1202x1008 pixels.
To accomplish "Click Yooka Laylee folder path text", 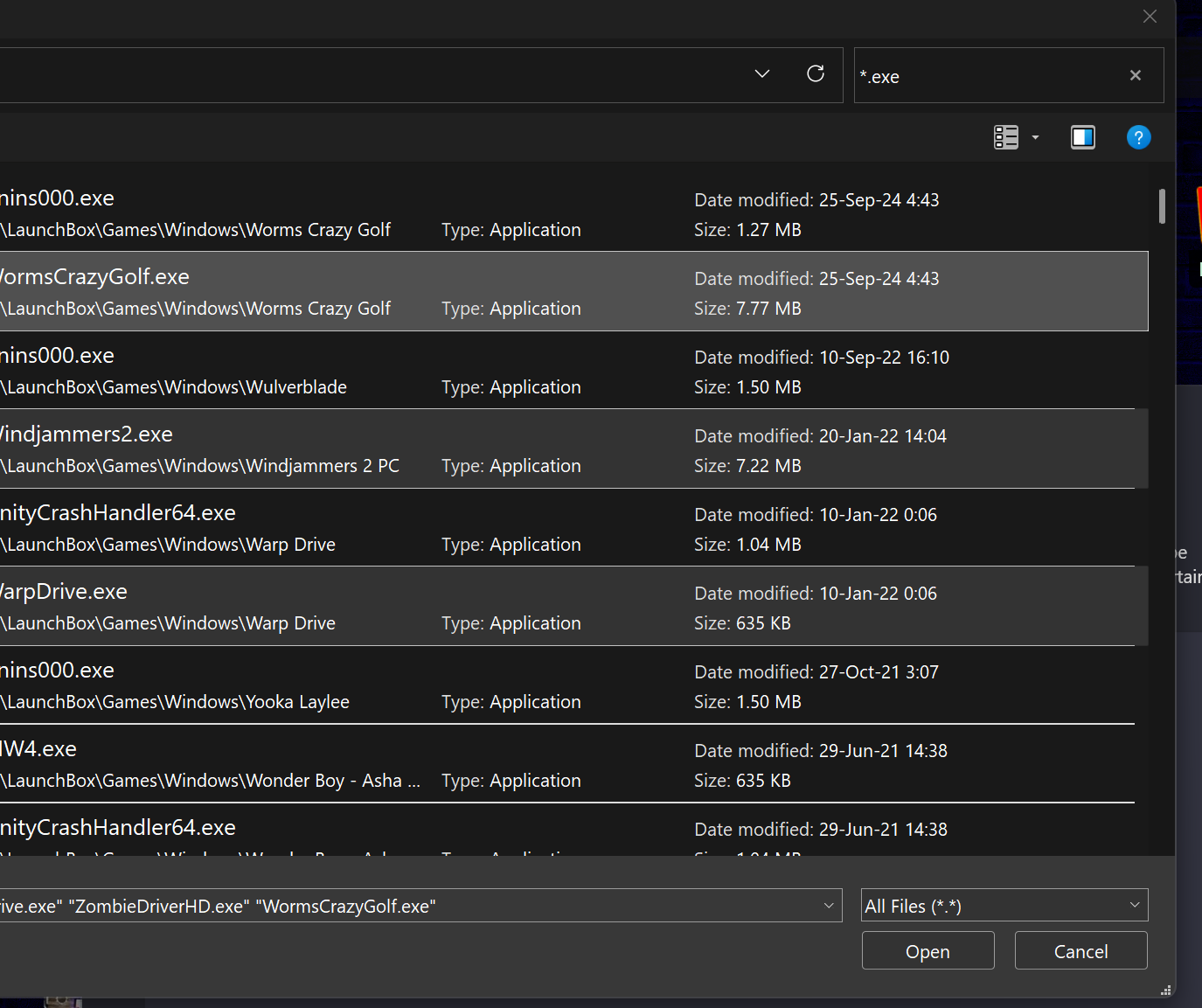I will point(175,702).
